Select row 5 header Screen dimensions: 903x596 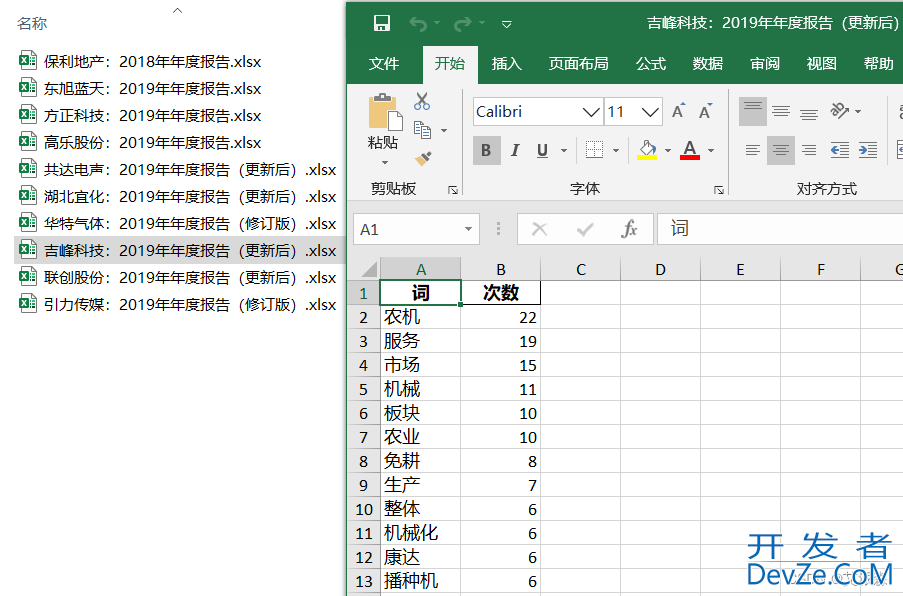click(x=363, y=389)
